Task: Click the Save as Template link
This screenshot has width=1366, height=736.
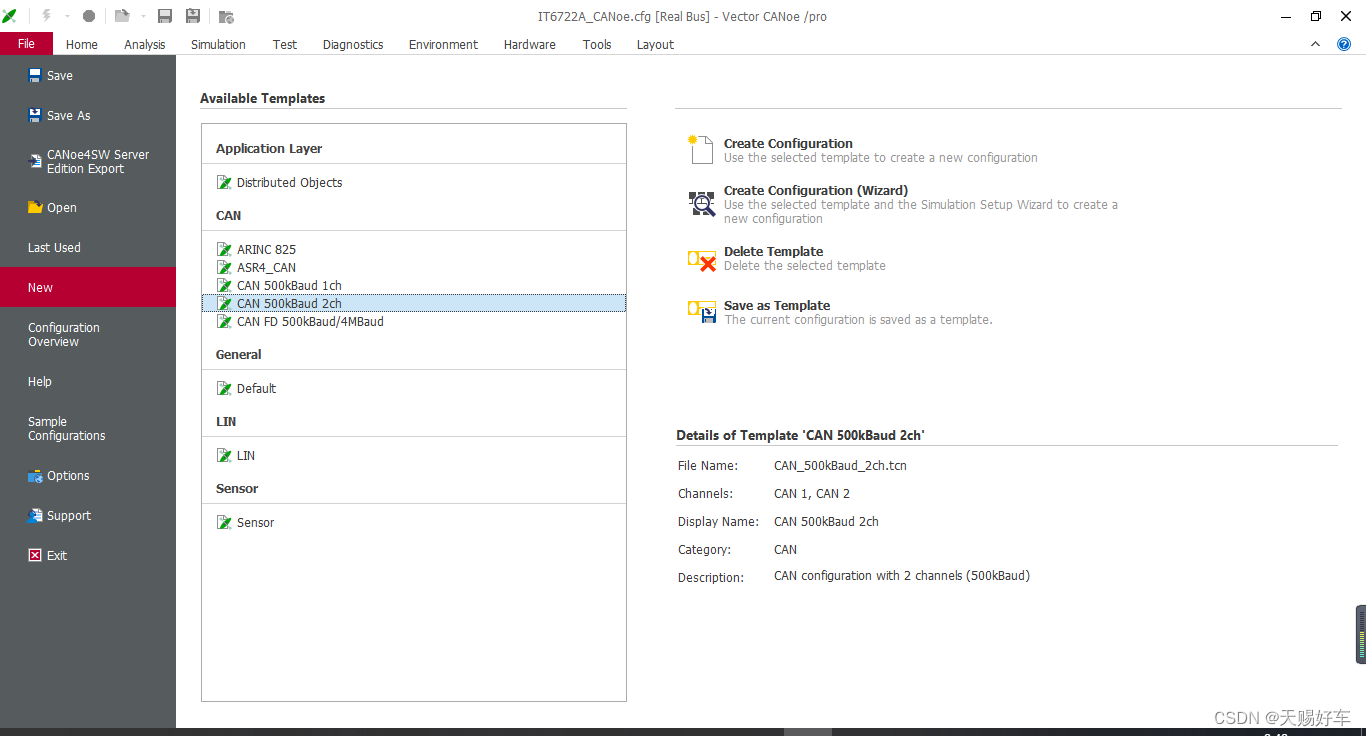Action: pyautogui.click(x=777, y=305)
